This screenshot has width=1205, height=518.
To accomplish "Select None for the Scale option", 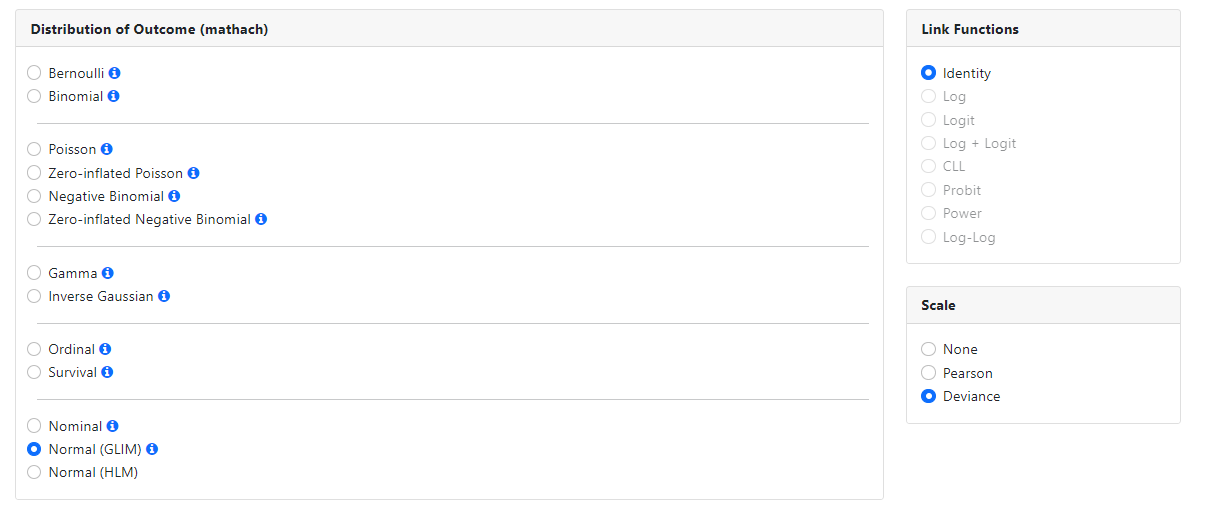I will 929,349.
